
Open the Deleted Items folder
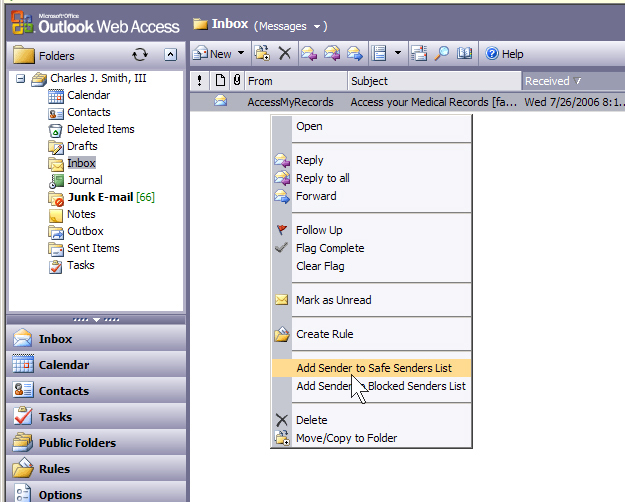click(91, 129)
